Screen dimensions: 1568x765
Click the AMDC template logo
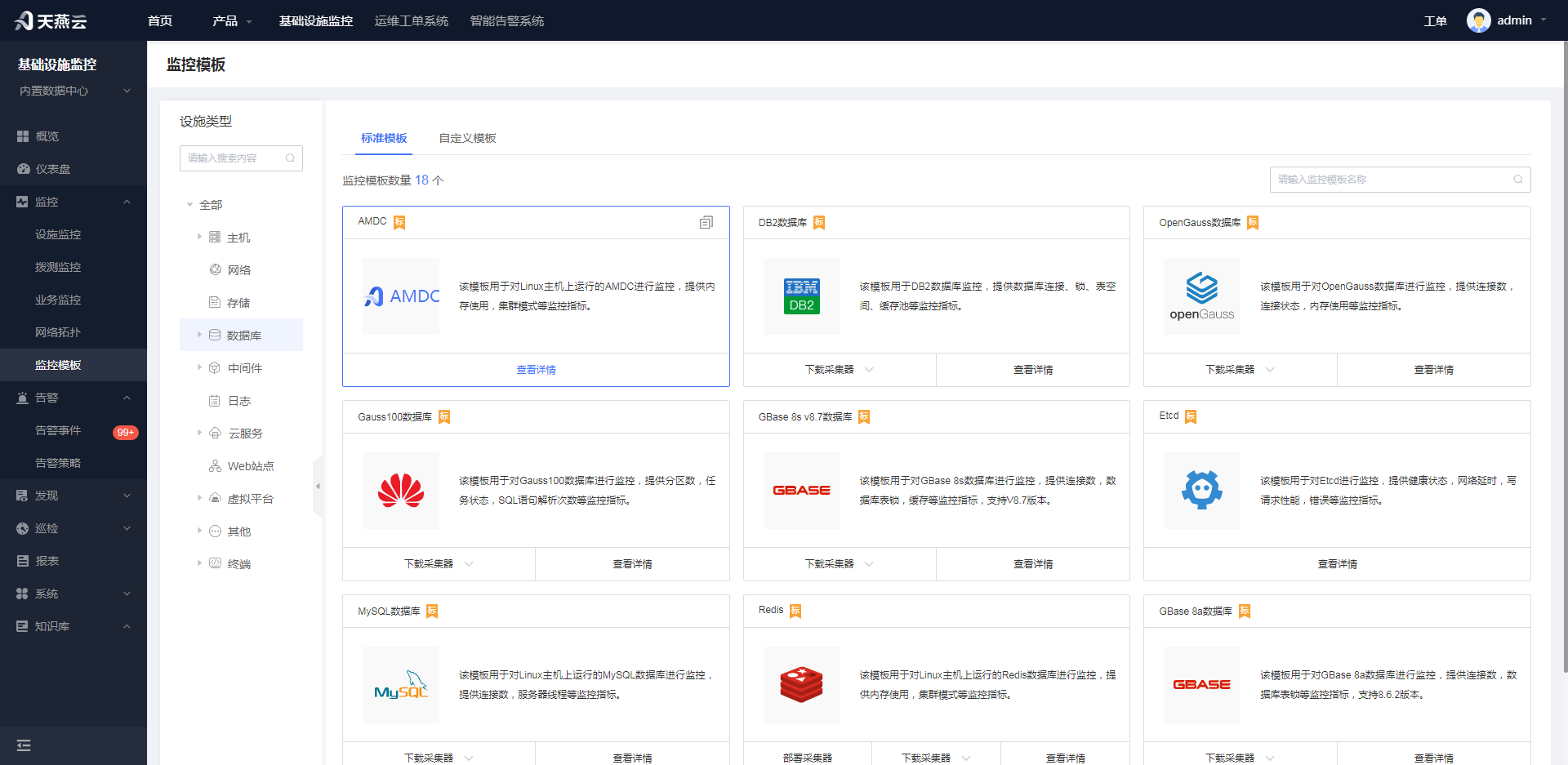pos(401,296)
